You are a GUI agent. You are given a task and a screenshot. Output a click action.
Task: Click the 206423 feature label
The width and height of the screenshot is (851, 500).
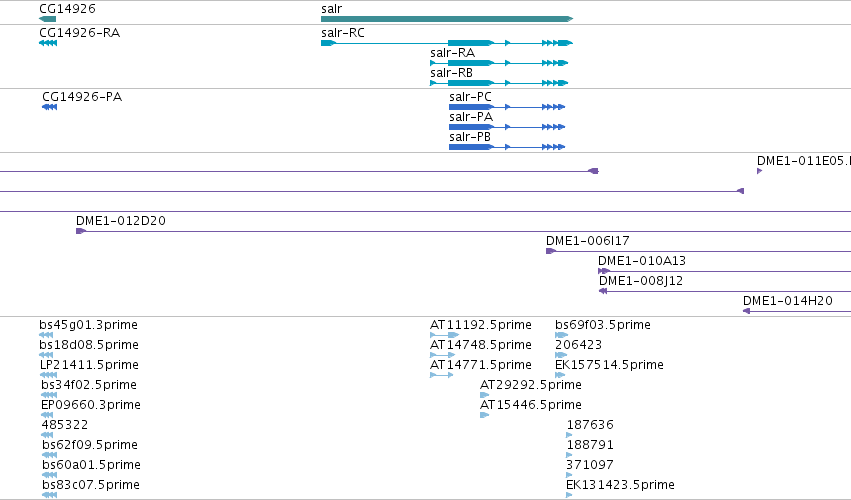(579, 345)
